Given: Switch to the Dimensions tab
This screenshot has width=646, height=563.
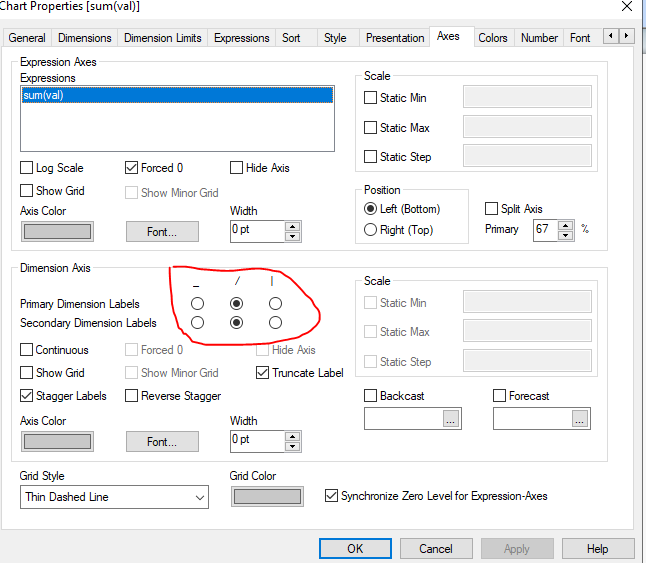Looking at the screenshot, I should pos(84,38).
